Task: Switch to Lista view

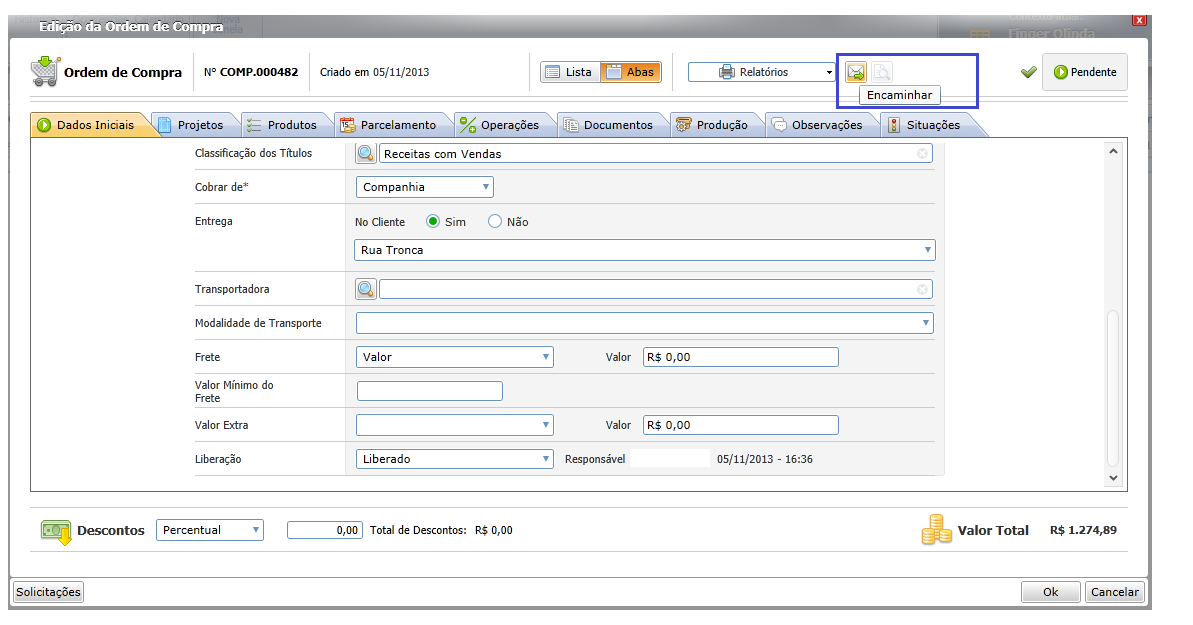Action: pyautogui.click(x=570, y=72)
